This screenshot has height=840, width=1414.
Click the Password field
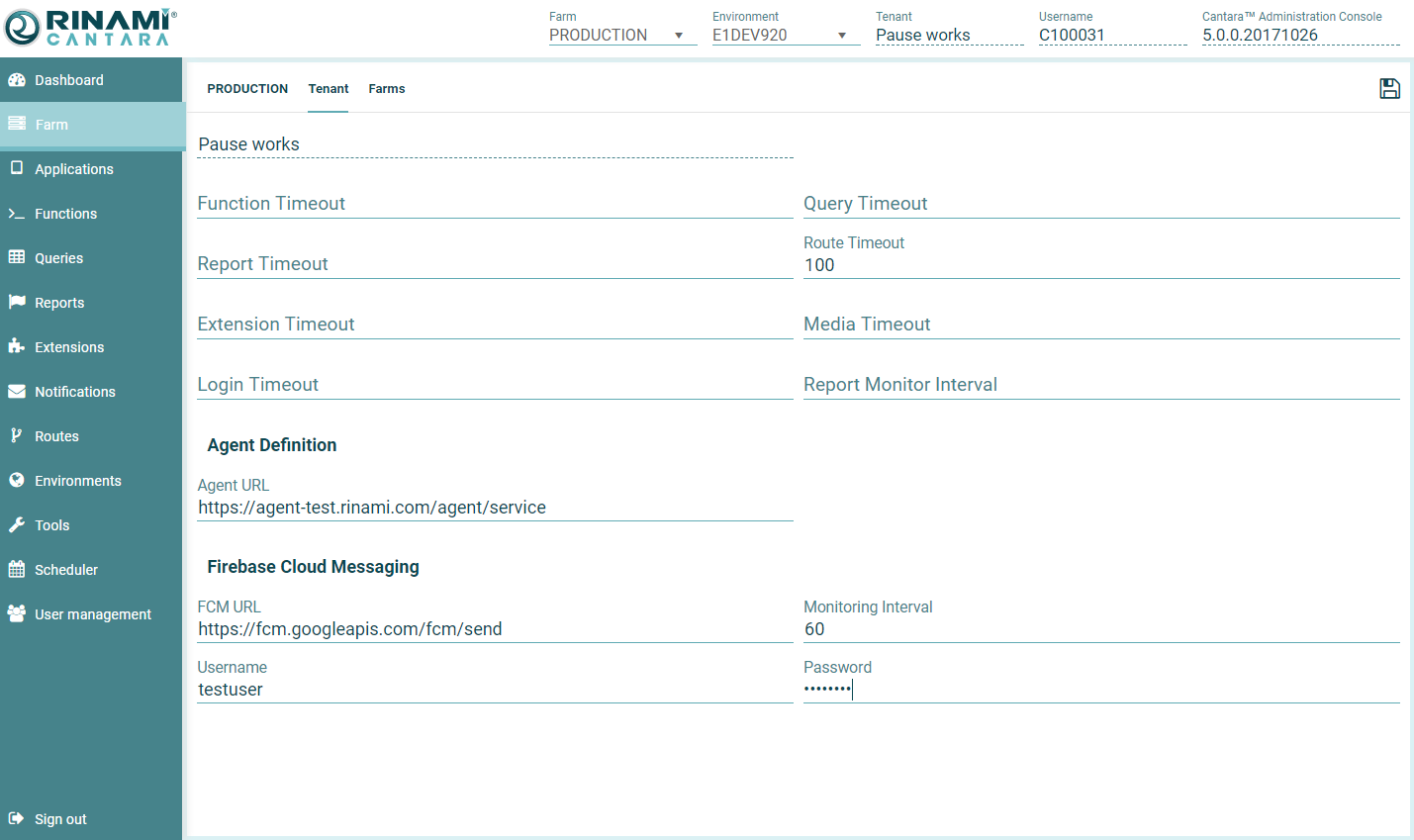point(1100,690)
